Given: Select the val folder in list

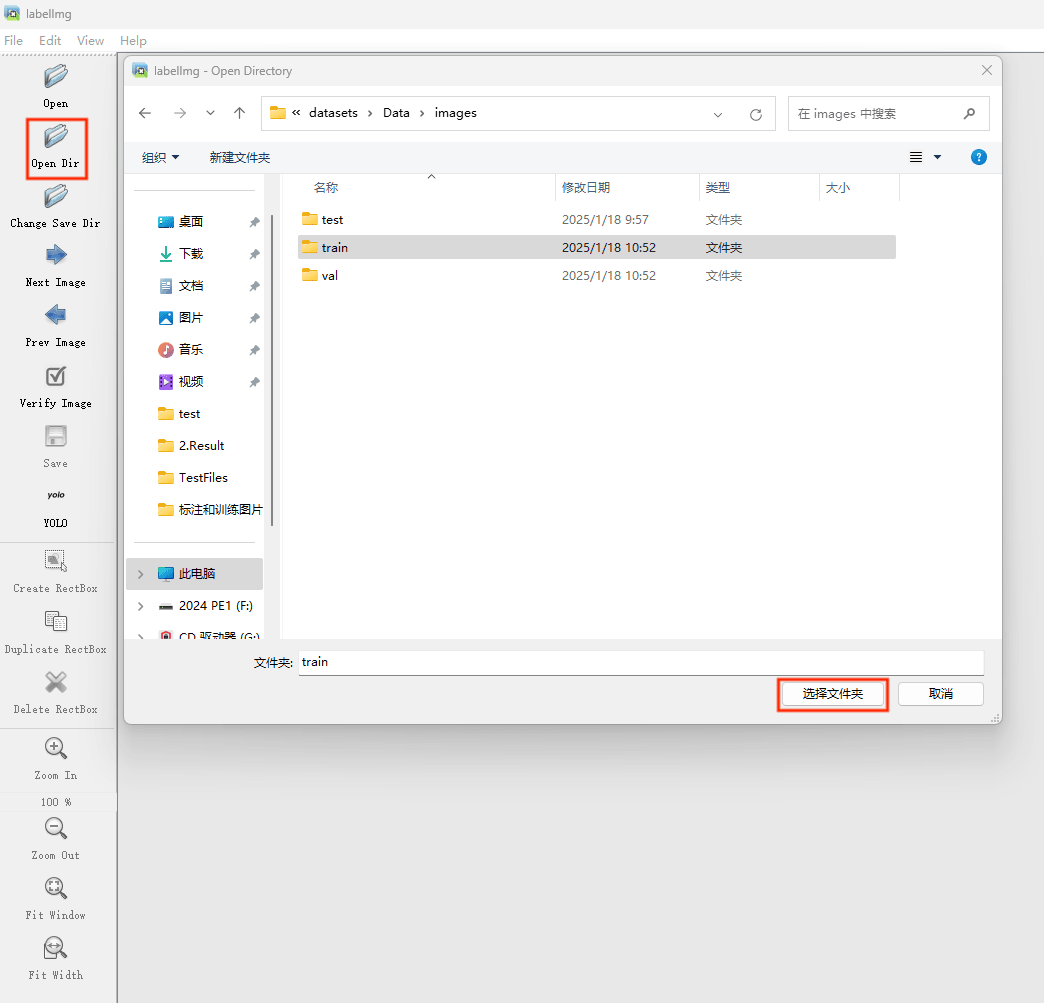Looking at the screenshot, I should [329, 275].
